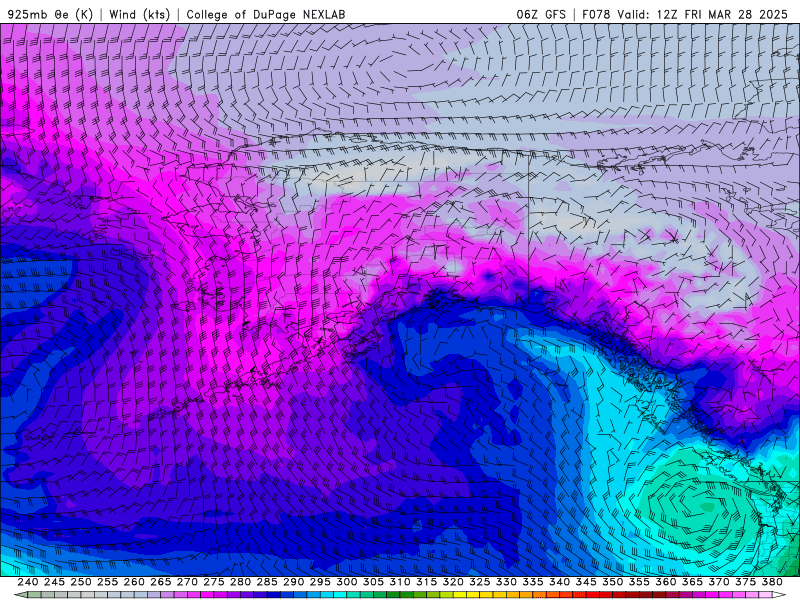Click the 280 legend value
Image resolution: width=800 pixels, height=600 pixels.
(240, 582)
